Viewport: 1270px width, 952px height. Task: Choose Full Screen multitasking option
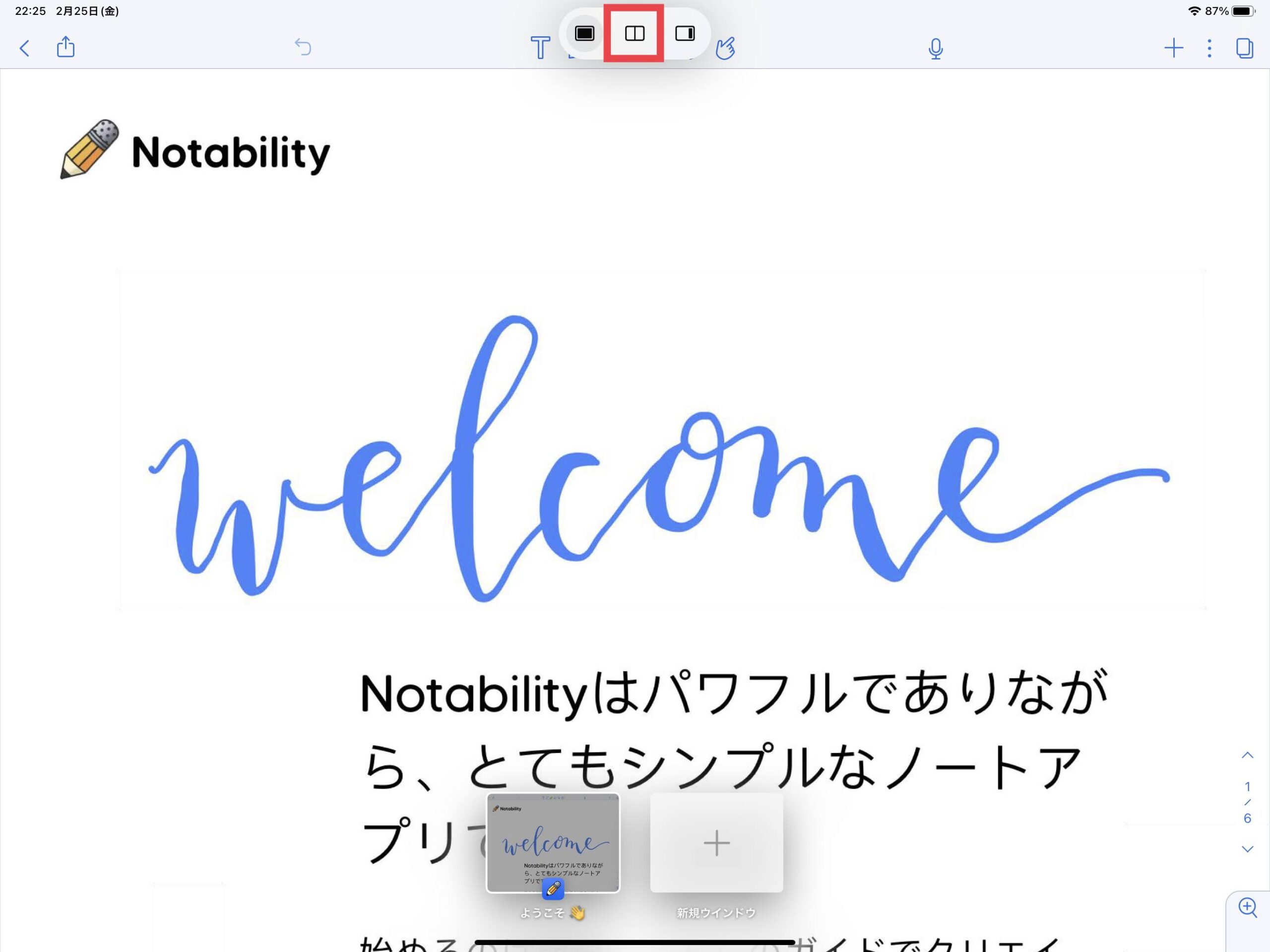[584, 33]
